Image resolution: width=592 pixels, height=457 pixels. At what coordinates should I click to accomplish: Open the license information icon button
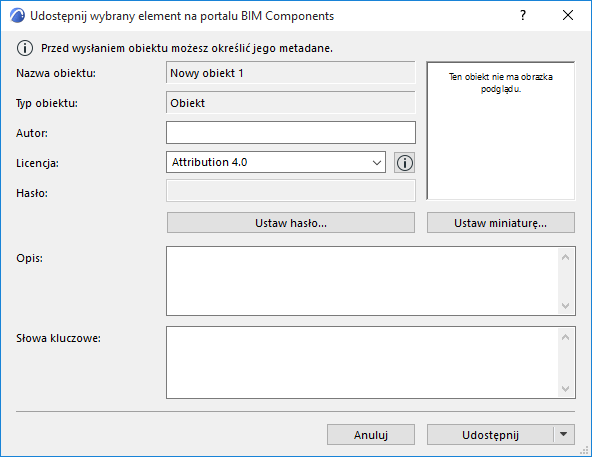tap(404, 163)
